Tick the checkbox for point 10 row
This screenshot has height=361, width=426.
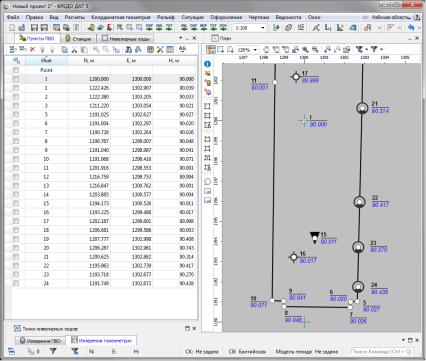click(x=16, y=159)
